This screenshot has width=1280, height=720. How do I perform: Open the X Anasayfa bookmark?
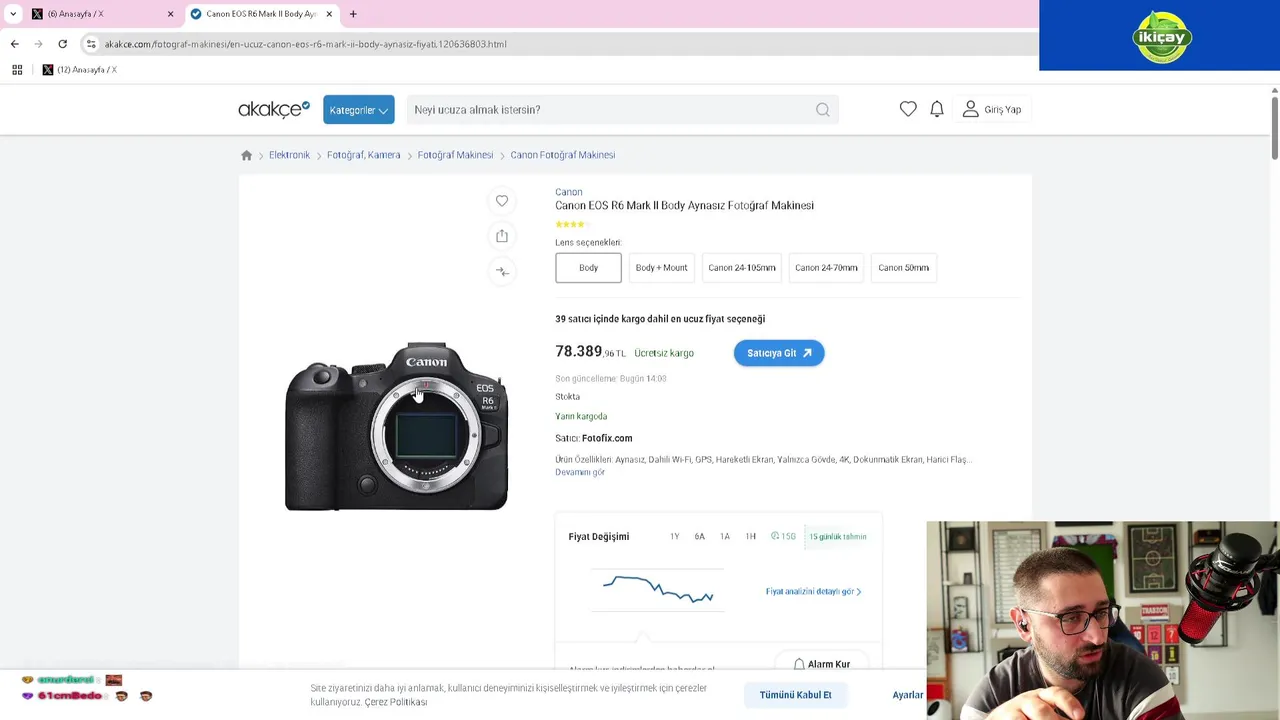(80, 70)
